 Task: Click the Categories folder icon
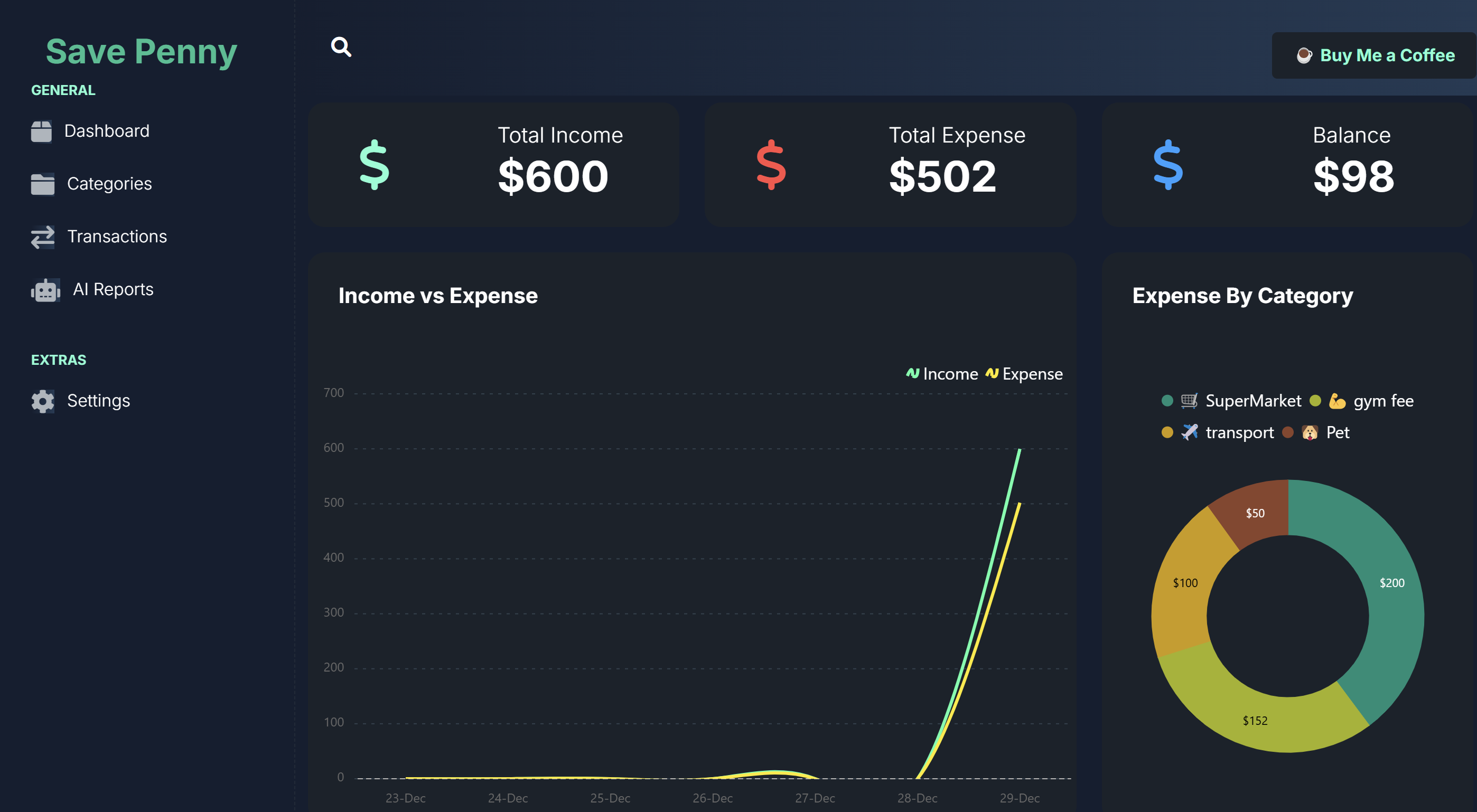point(42,184)
